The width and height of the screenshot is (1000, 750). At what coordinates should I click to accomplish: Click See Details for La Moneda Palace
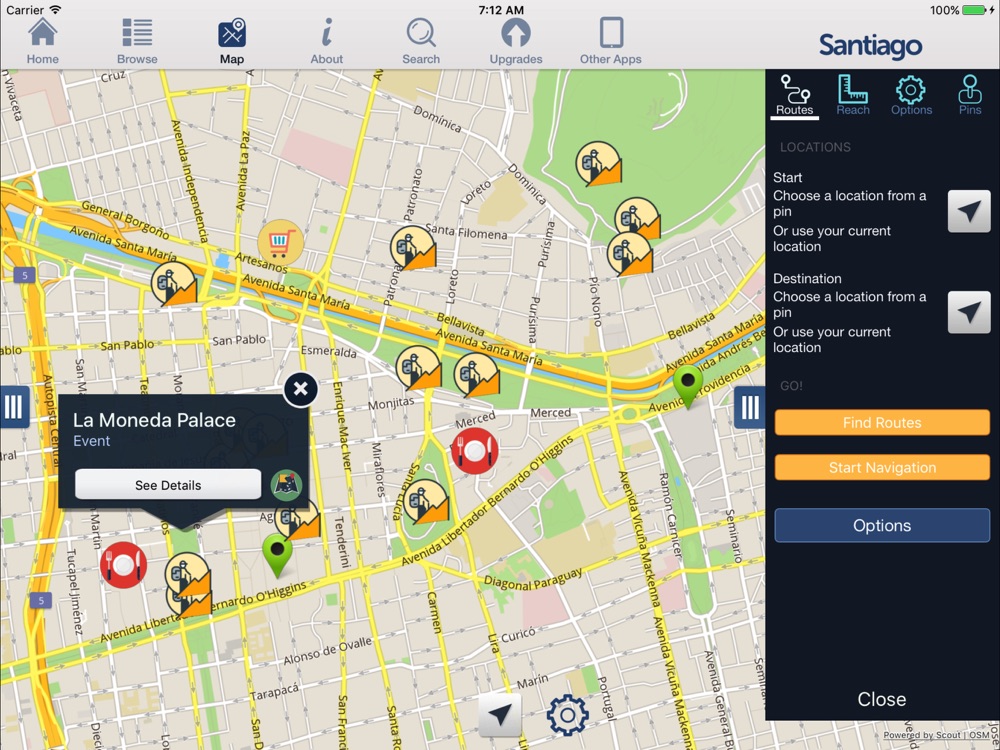tap(168, 485)
